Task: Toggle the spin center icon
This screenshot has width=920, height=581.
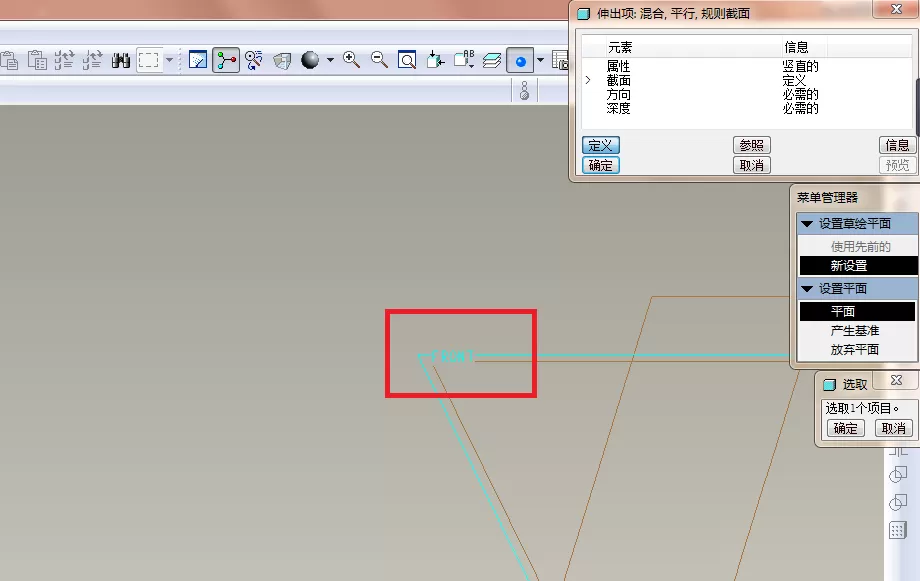Action: click(226, 60)
